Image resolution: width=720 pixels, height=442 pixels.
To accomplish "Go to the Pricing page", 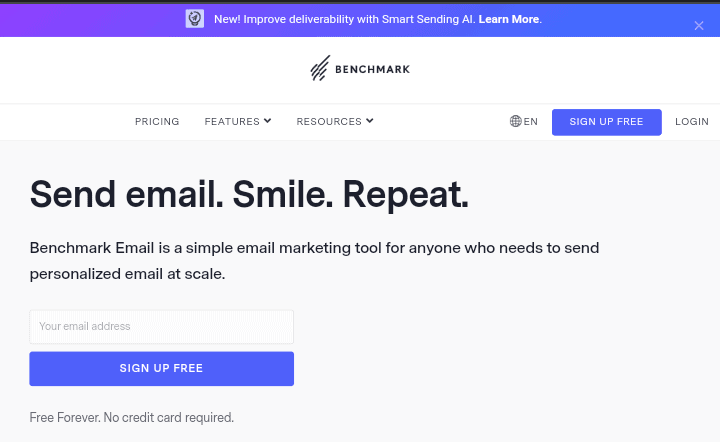I will 157,122.
